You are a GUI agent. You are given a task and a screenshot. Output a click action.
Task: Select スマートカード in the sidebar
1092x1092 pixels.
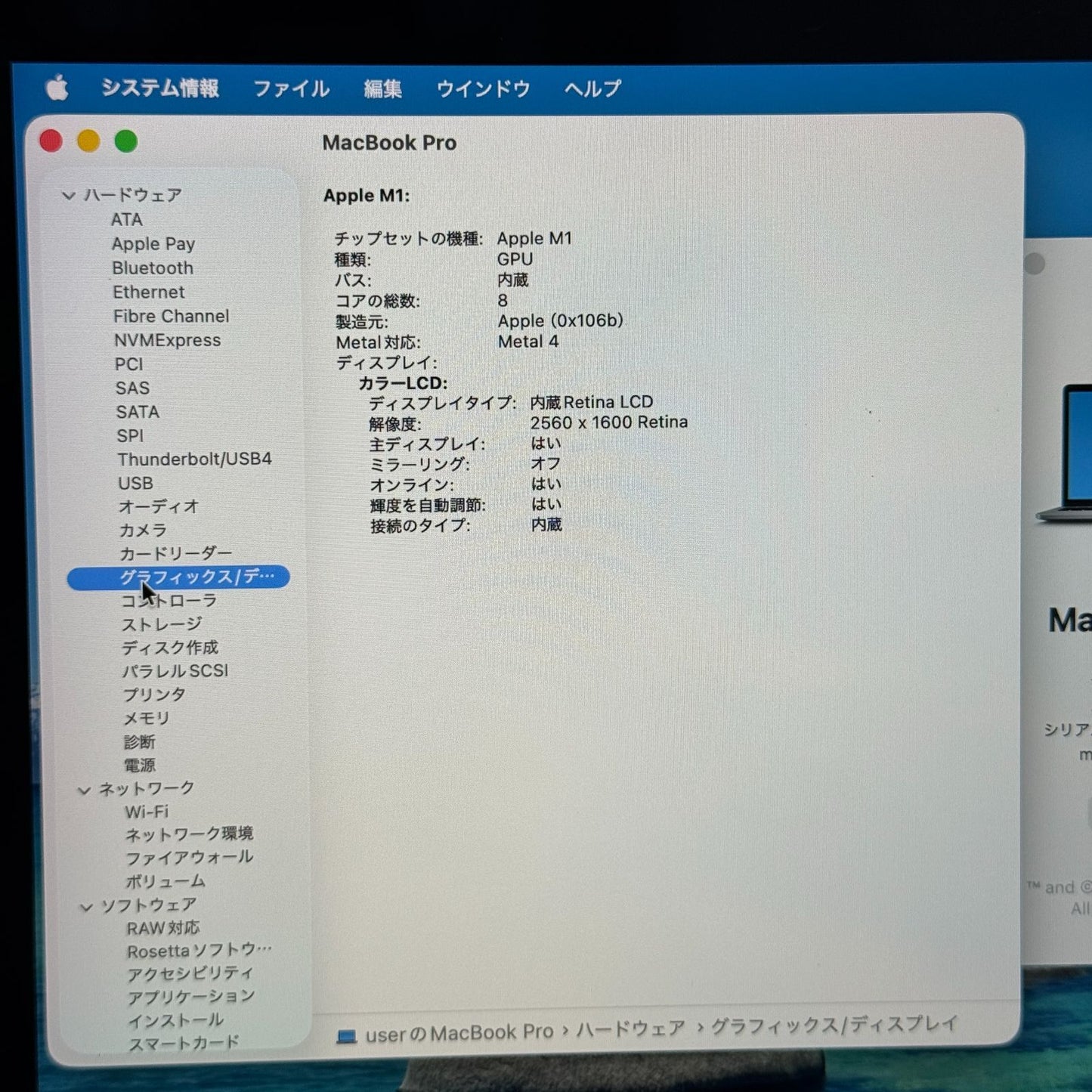pos(184,1044)
